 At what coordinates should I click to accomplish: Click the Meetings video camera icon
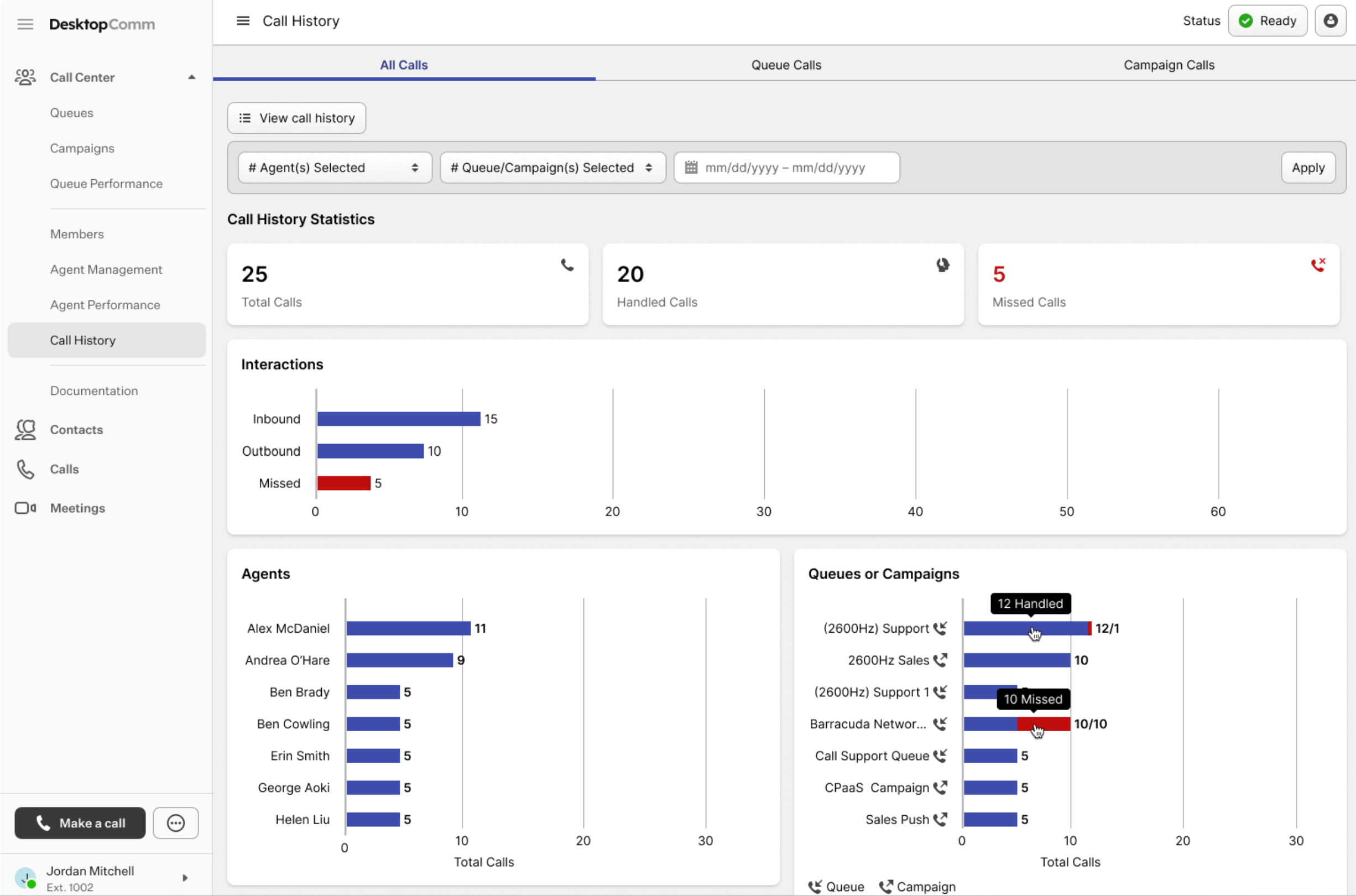(25, 508)
